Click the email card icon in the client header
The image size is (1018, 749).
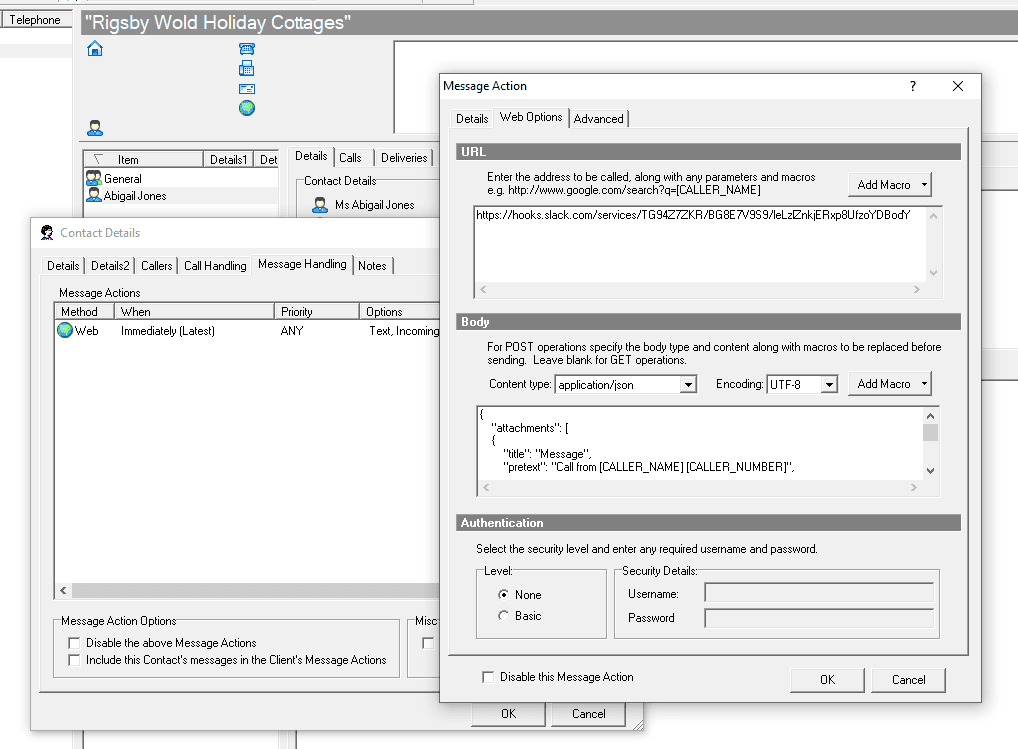click(247, 89)
